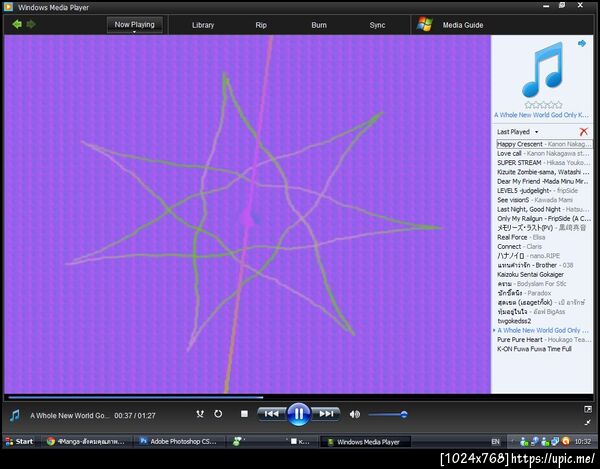Open the A Whole New World album link
Viewport: 600px width, 469px height.
pos(541,115)
